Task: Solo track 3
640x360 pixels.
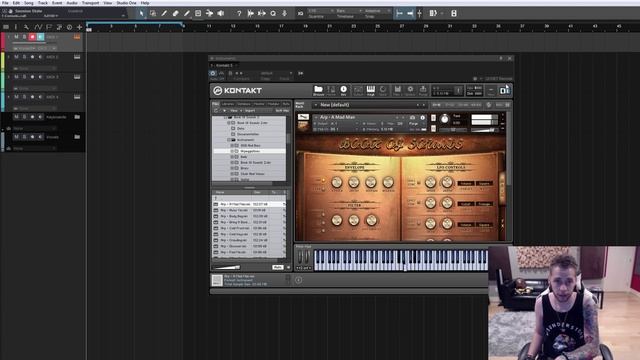Action: 24,77
